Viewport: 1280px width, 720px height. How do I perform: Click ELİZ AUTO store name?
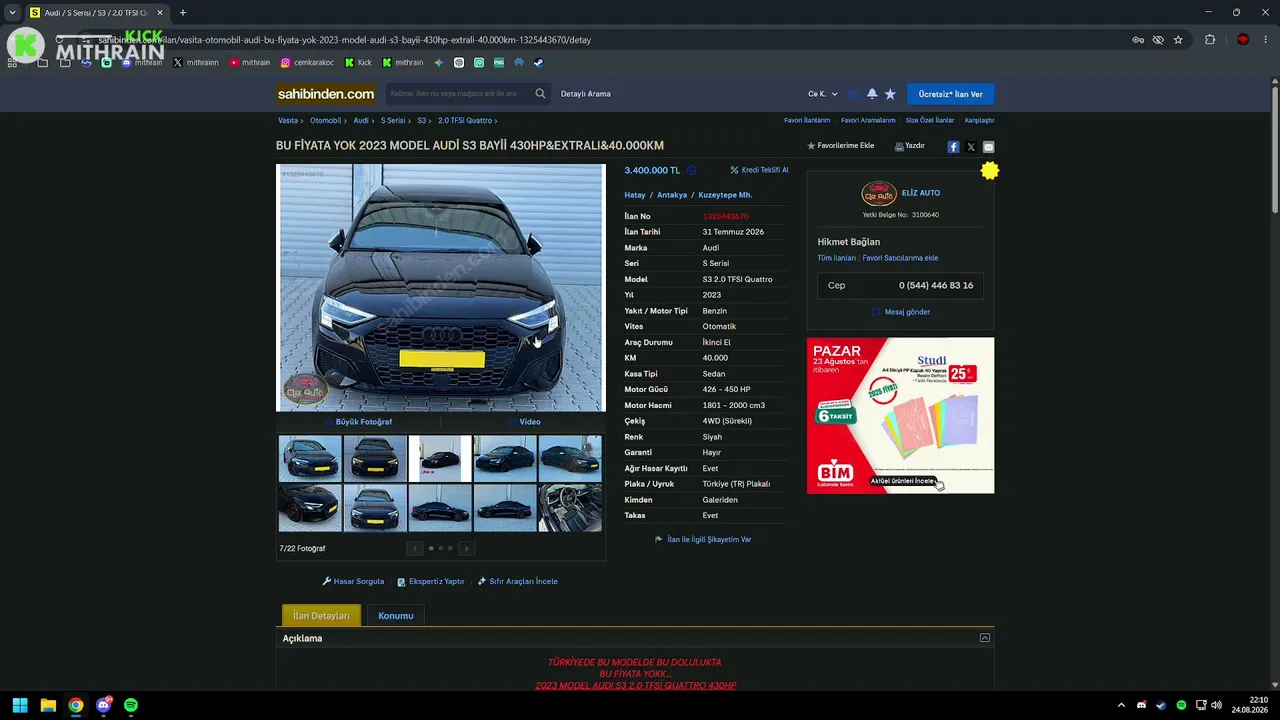[921, 193]
